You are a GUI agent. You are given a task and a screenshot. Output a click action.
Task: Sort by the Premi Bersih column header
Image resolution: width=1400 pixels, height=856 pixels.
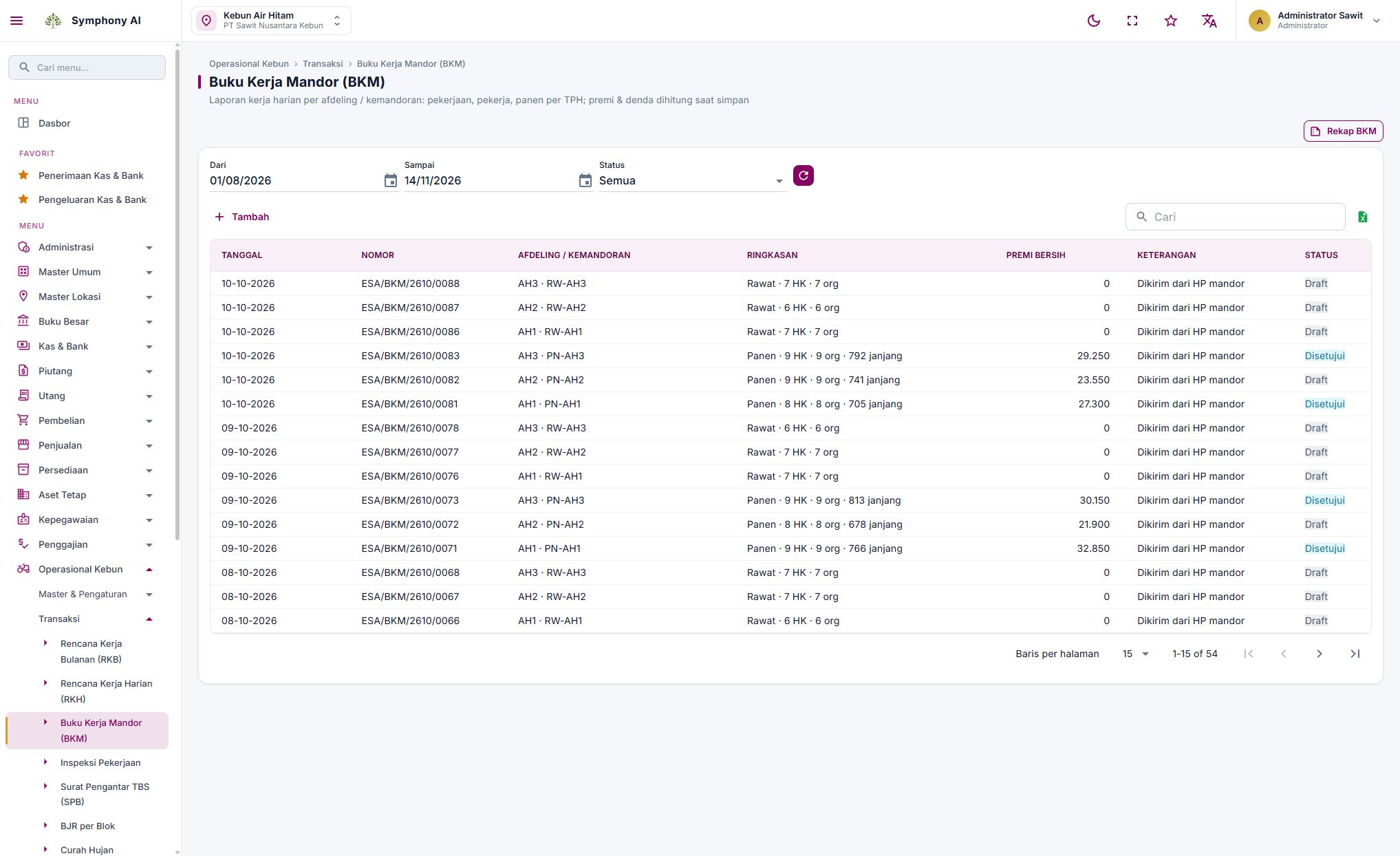point(1035,255)
